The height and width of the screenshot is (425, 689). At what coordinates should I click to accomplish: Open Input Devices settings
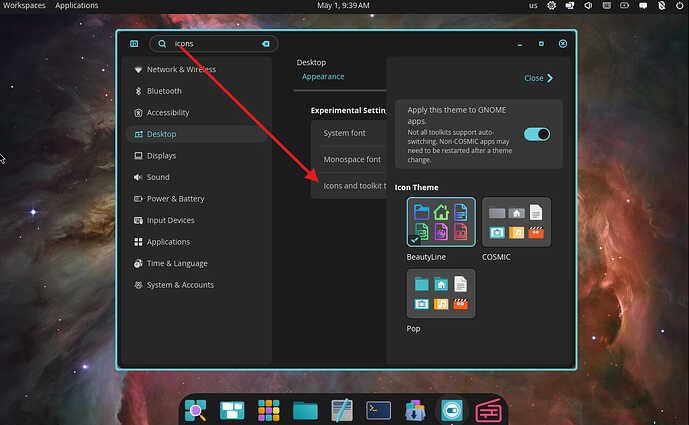click(x=196, y=220)
